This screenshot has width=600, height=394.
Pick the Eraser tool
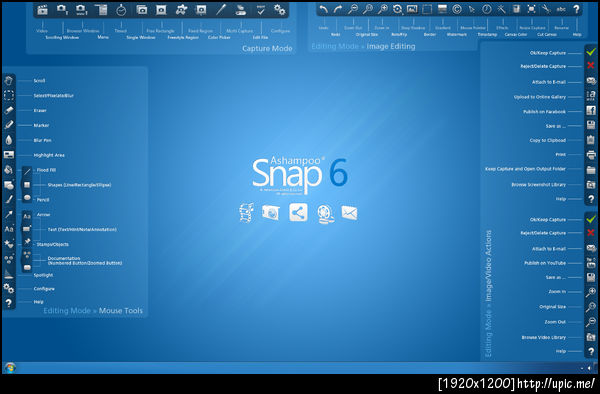point(9,110)
